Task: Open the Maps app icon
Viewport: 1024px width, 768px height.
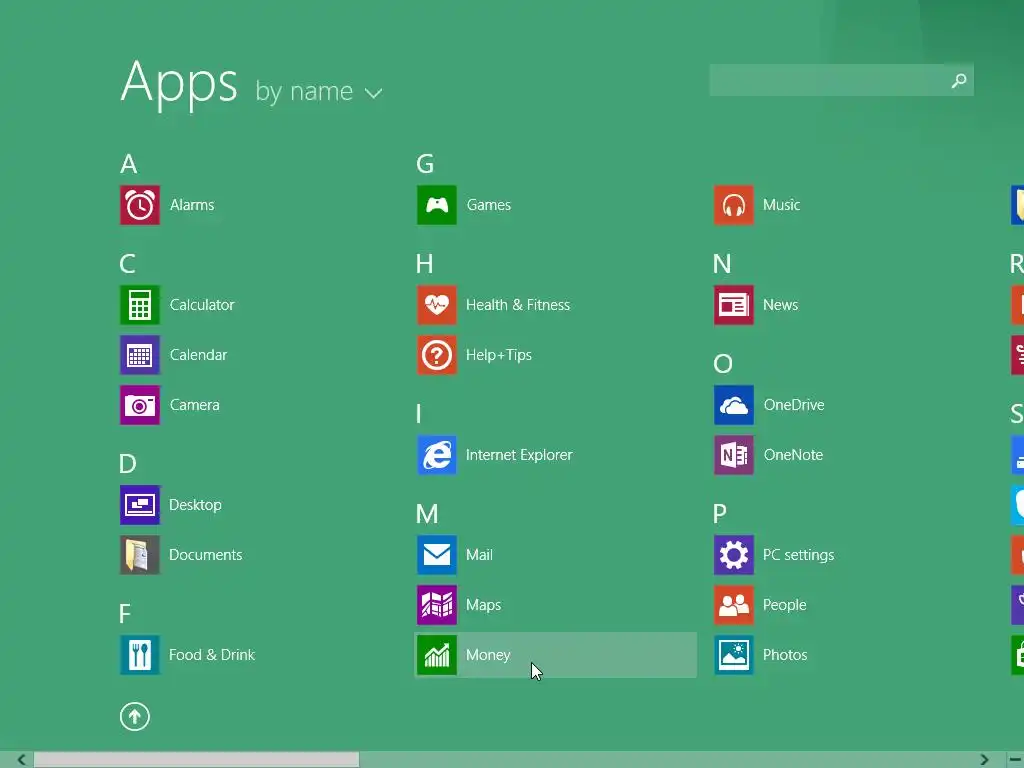Action: (437, 605)
